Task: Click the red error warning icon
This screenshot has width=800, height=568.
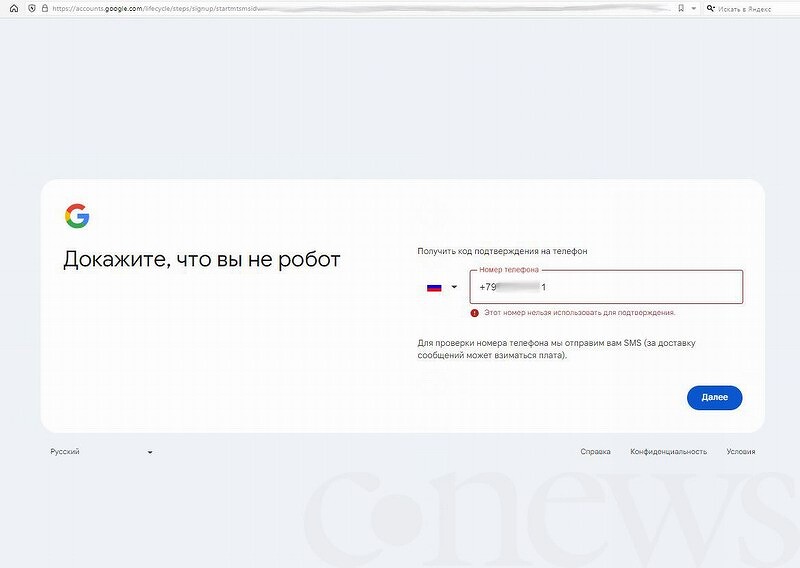Action: [474, 313]
